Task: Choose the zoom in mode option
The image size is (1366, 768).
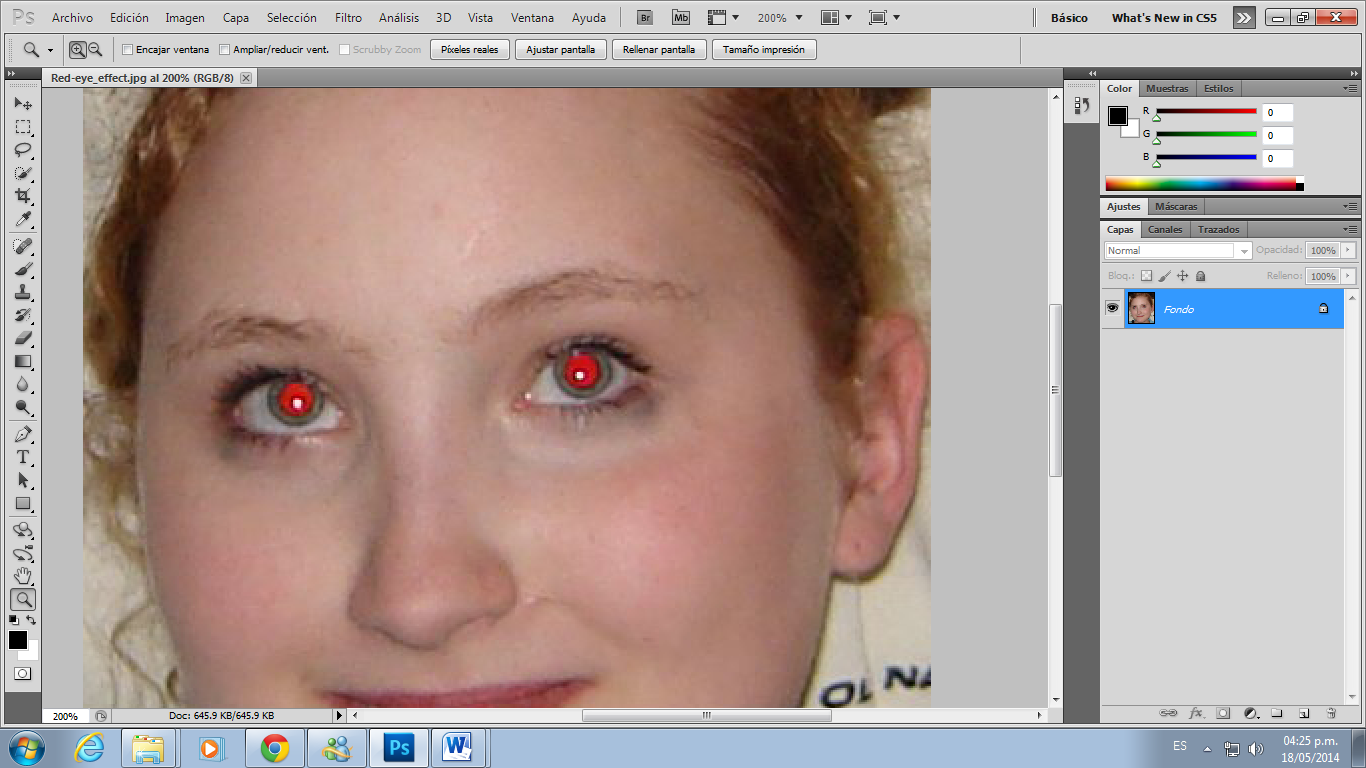Action: coord(77,49)
